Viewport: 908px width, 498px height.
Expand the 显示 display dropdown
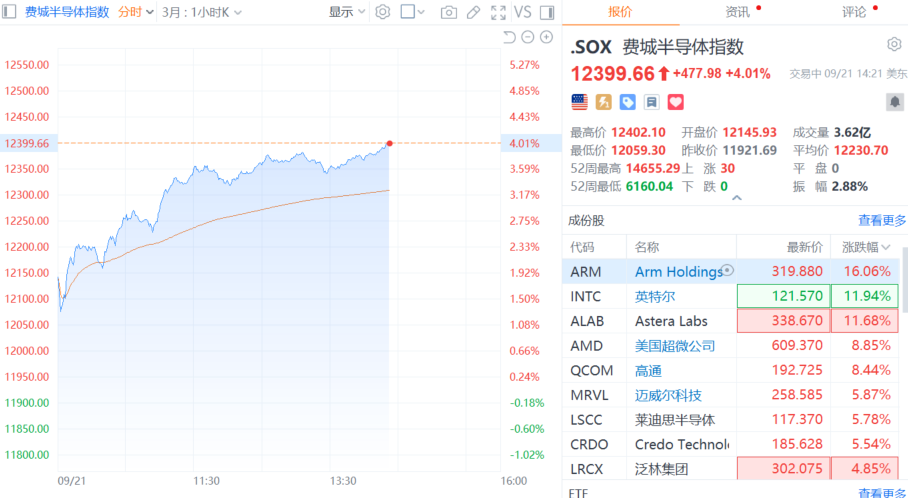pos(347,12)
